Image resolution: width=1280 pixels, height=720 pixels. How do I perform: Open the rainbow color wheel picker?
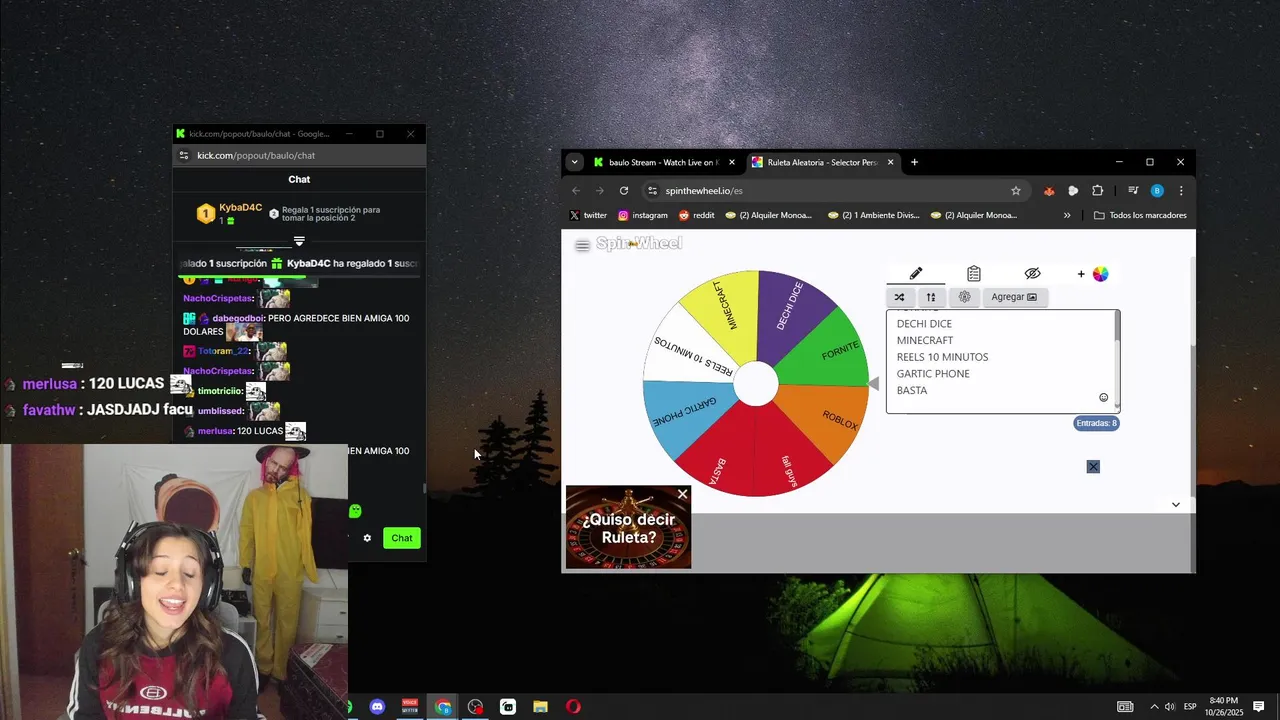pyautogui.click(x=1100, y=274)
